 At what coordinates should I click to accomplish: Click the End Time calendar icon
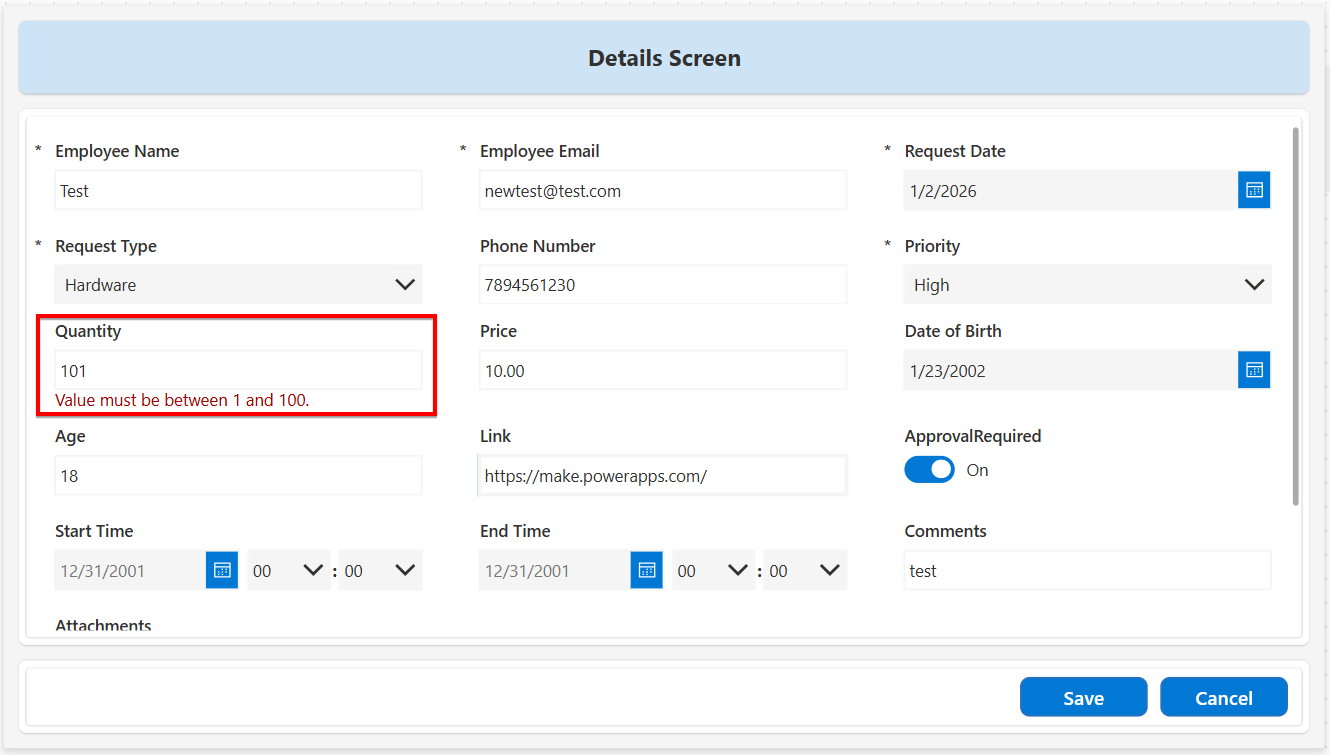coord(647,570)
